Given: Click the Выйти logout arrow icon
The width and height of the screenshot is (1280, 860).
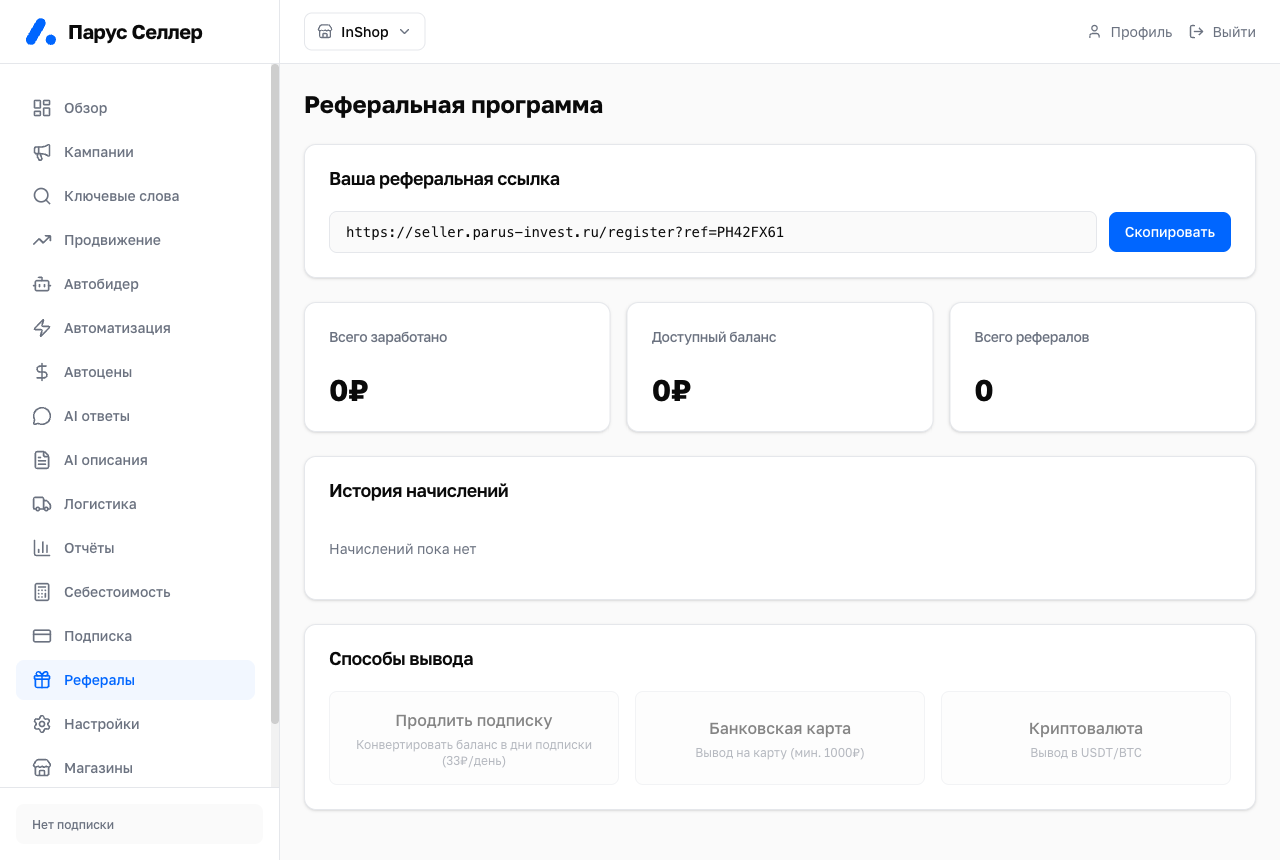Looking at the screenshot, I should (1196, 32).
